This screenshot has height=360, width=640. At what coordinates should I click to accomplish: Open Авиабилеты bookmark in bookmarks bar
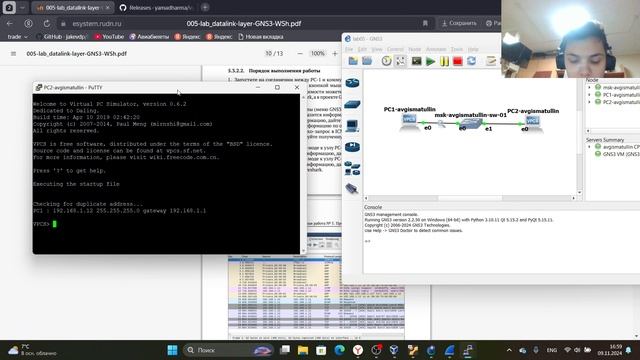coord(149,37)
